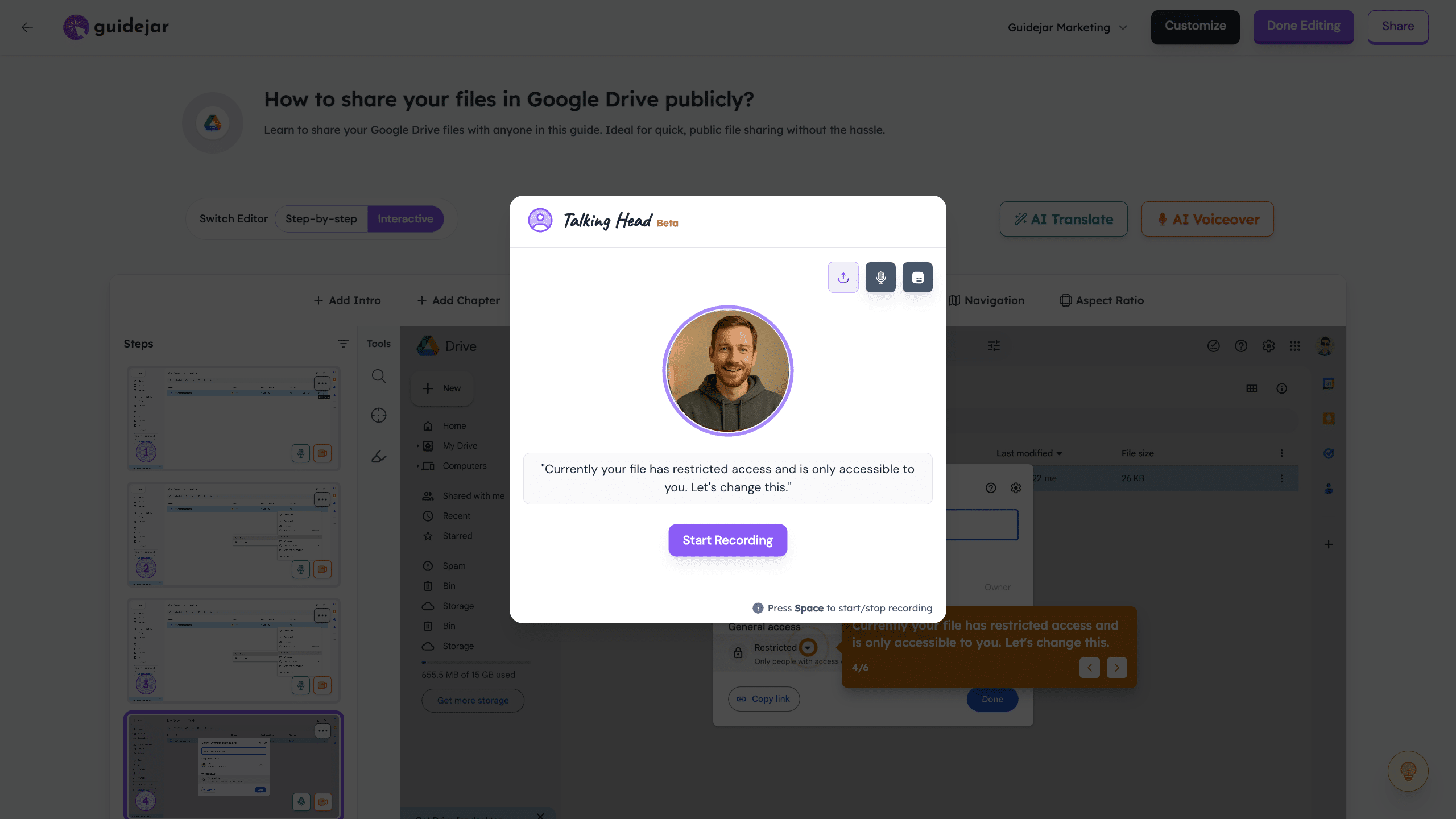Switch editor to Interactive mode
The image size is (1456, 819).
click(x=405, y=219)
